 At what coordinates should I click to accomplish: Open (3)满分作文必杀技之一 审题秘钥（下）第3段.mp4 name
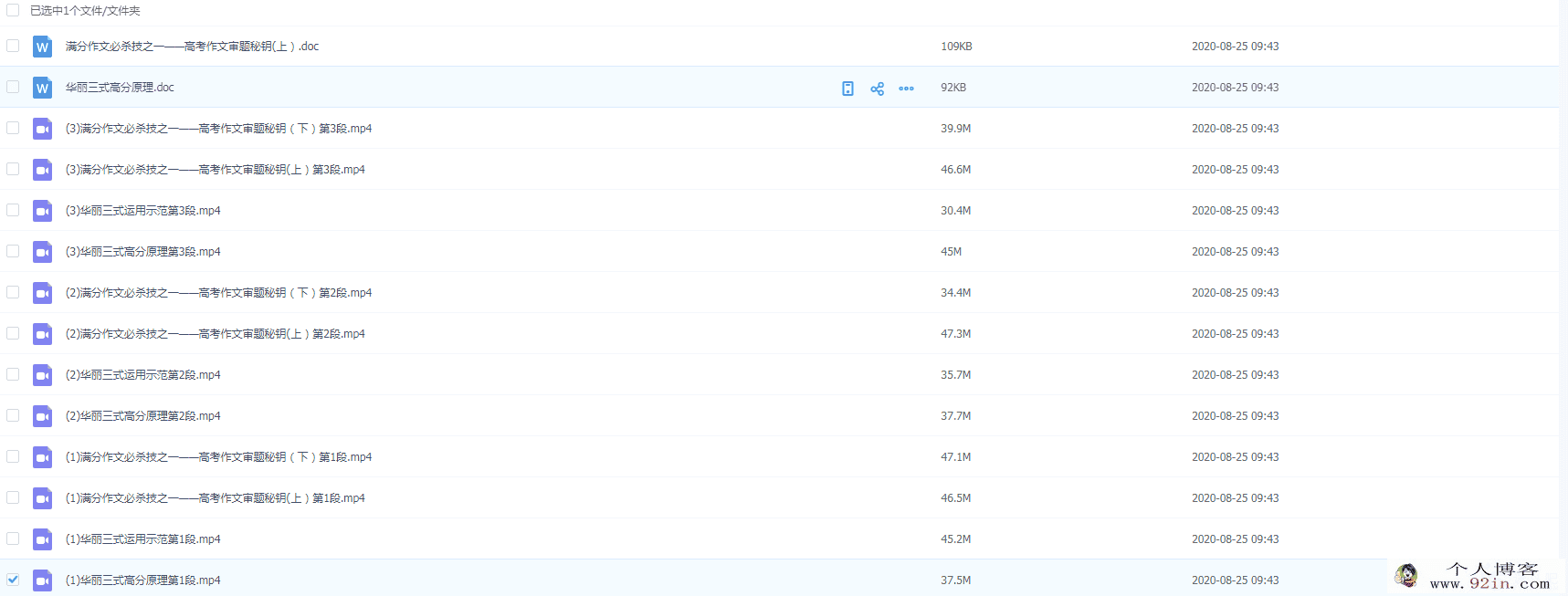point(219,129)
